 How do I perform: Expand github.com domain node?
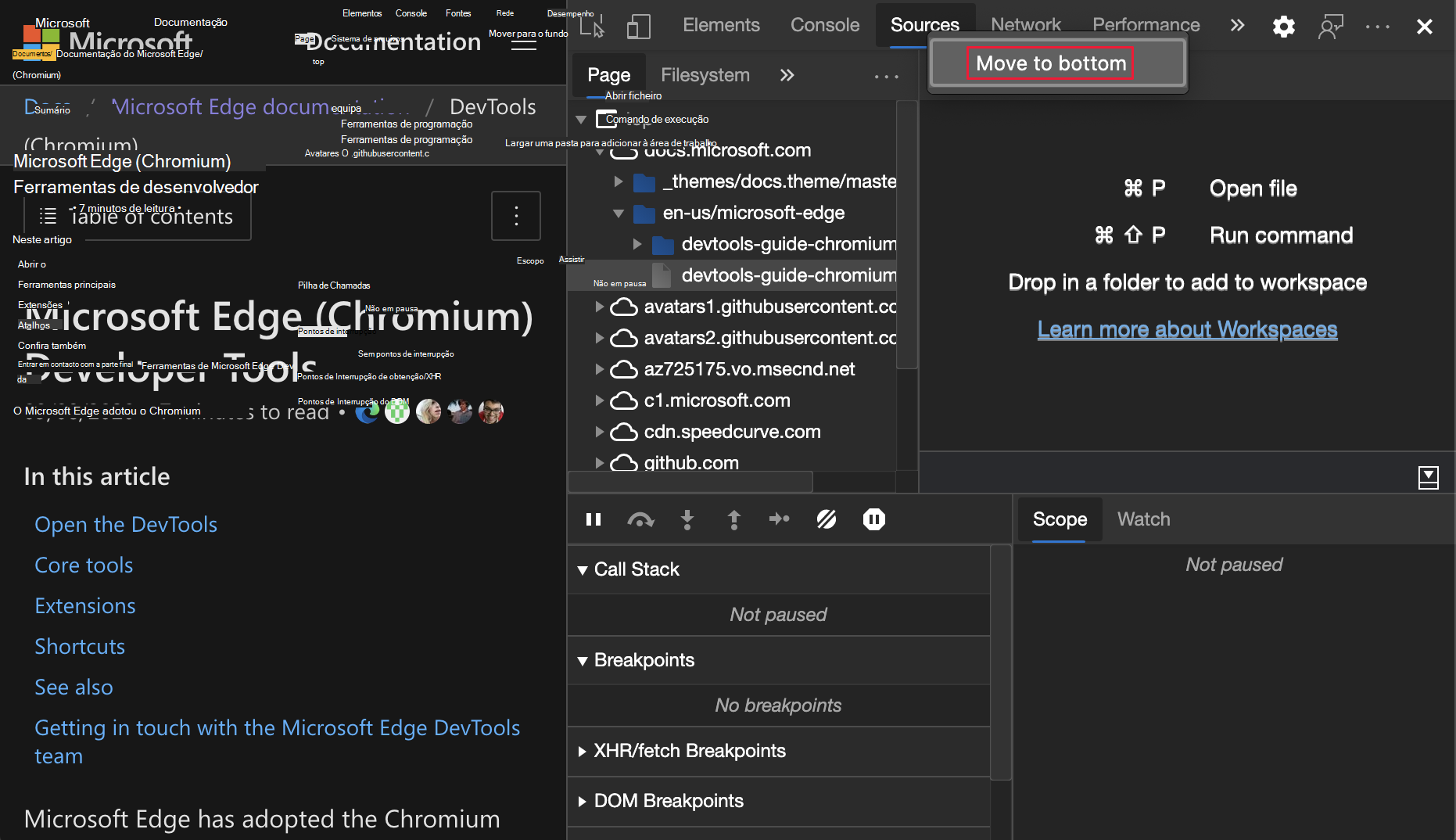[x=600, y=463]
